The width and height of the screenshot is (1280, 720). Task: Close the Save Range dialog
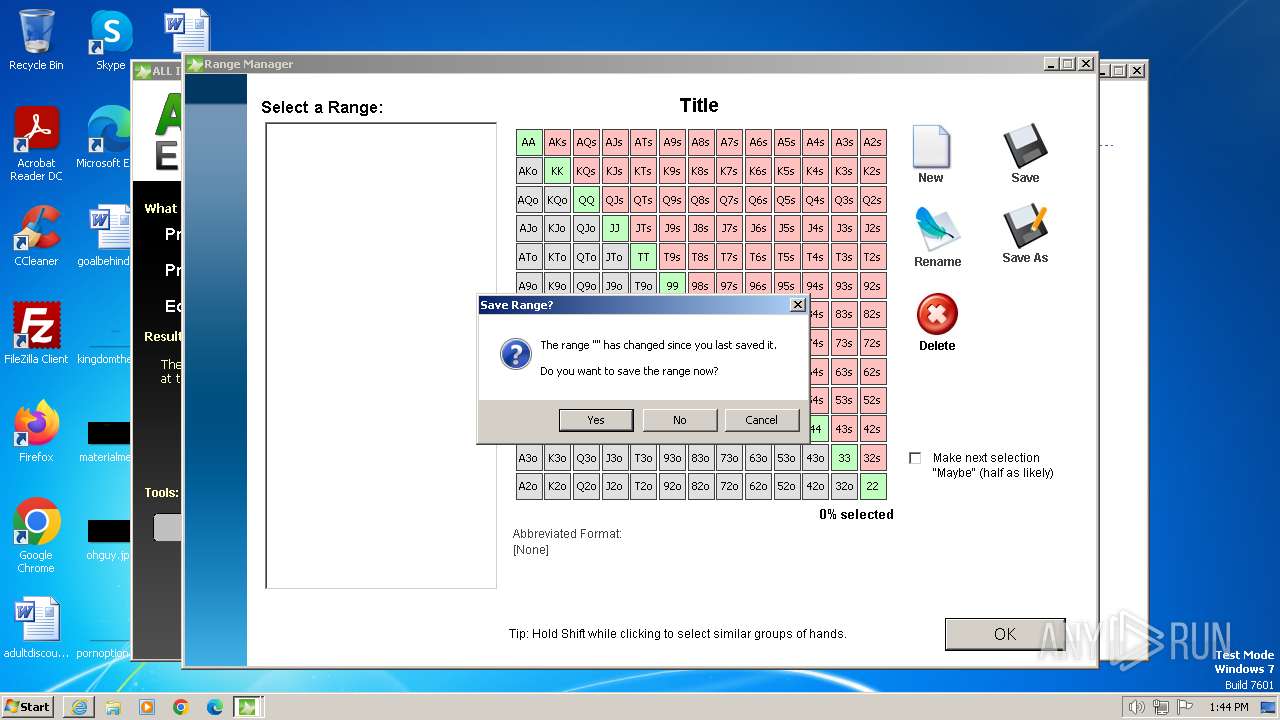(797, 305)
